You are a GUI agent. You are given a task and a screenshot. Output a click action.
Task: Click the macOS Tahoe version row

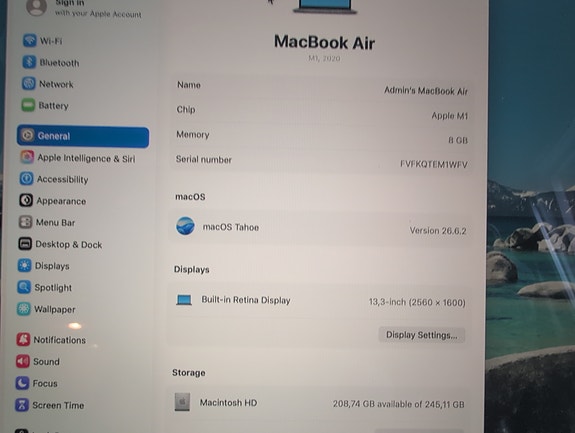coord(320,228)
